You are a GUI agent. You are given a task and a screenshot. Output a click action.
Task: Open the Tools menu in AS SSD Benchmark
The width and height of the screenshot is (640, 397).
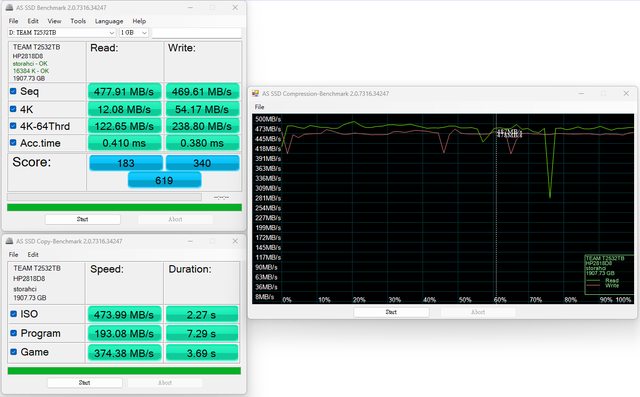(78, 21)
